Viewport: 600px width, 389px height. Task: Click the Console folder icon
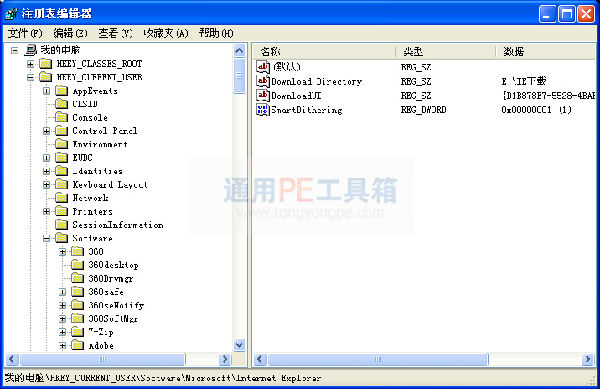pos(62,117)
